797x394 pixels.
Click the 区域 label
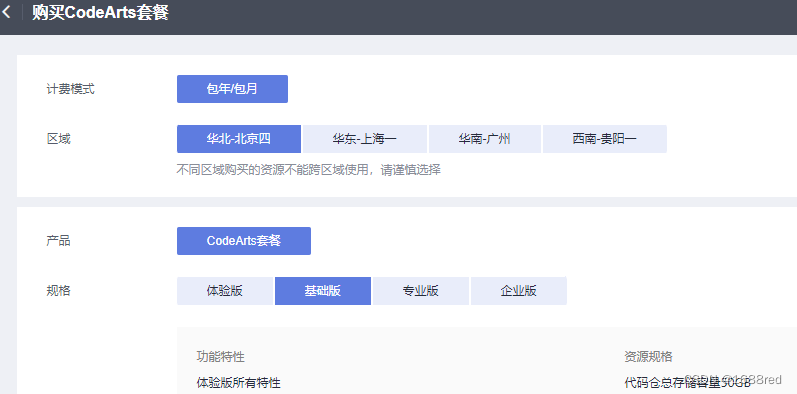pyautogui.click(x=58, y=139)
